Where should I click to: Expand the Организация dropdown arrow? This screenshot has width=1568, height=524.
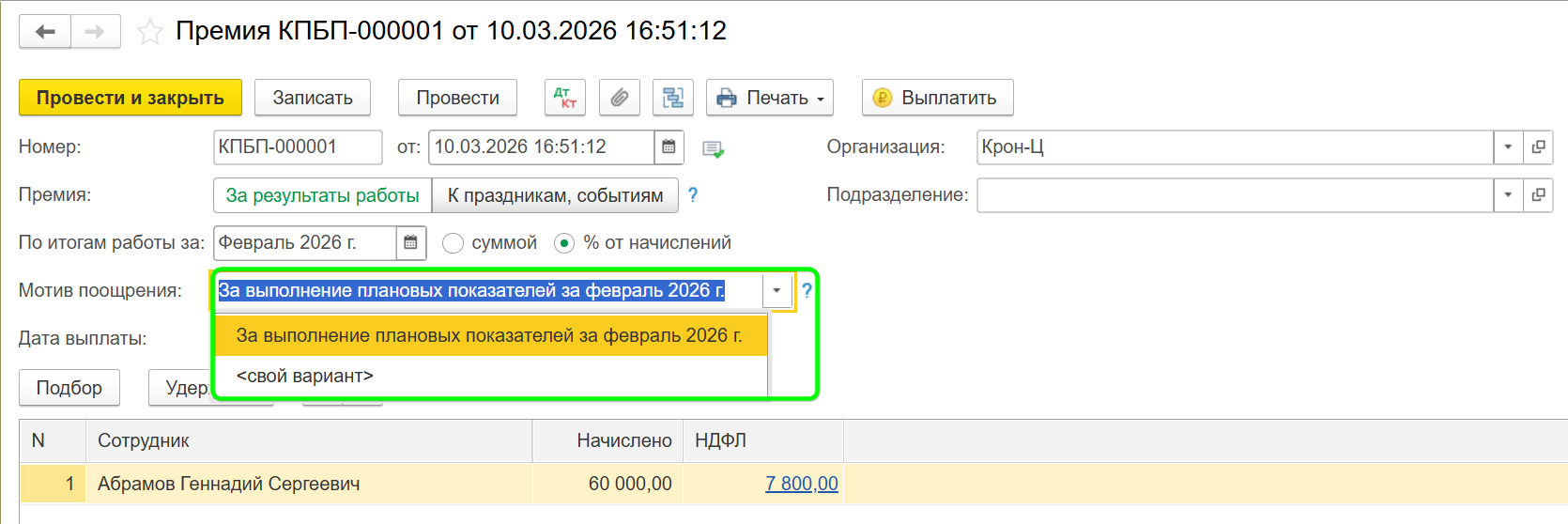pyautogui.click(x=1508, y=147)
